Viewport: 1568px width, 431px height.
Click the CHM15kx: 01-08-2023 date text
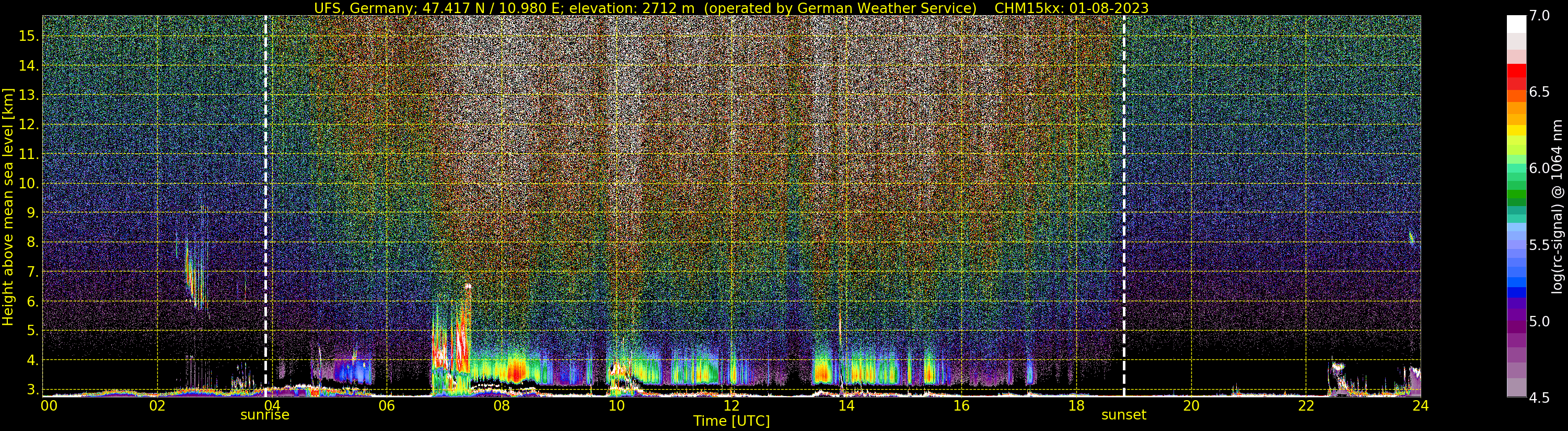click(x=1071, y=8)
